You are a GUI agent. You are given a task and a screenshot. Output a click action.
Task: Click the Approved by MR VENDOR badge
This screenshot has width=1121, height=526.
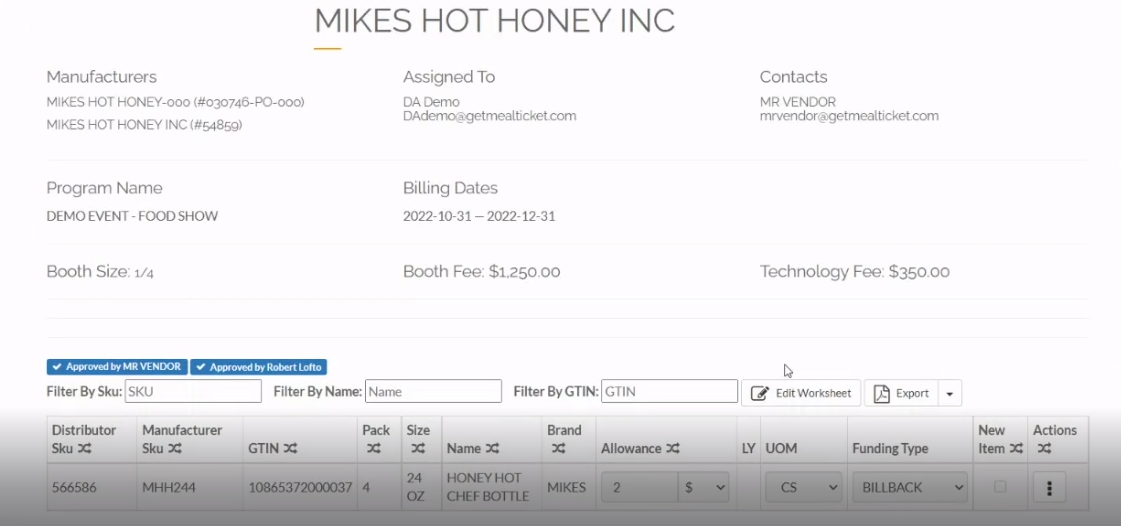117,367
